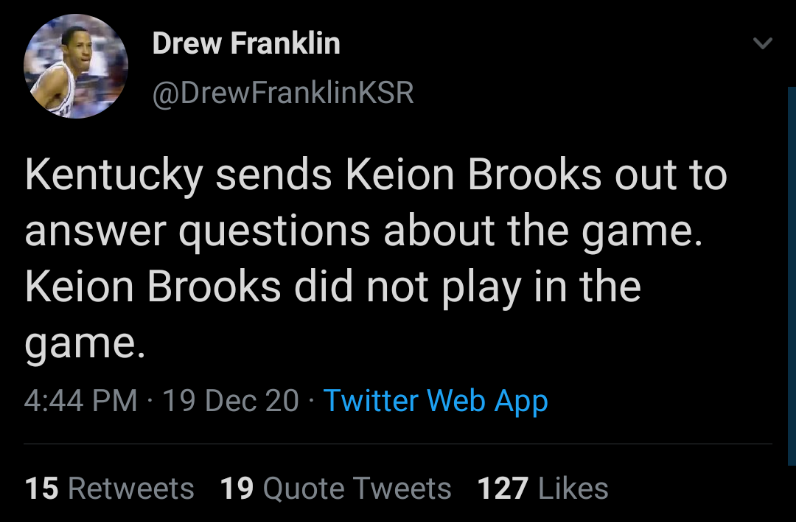Open Drew Franklin's profile picture

[76, 67]
